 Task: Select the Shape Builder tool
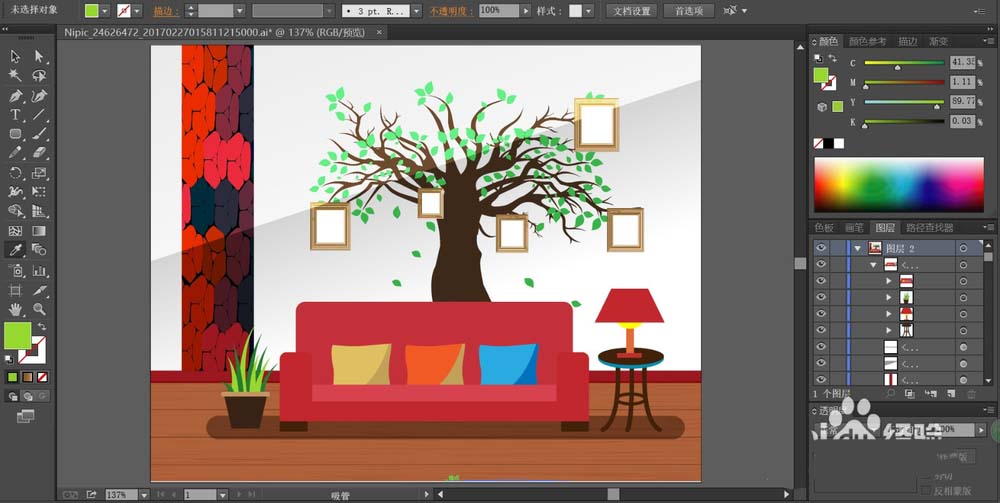(x=15, y=211)
